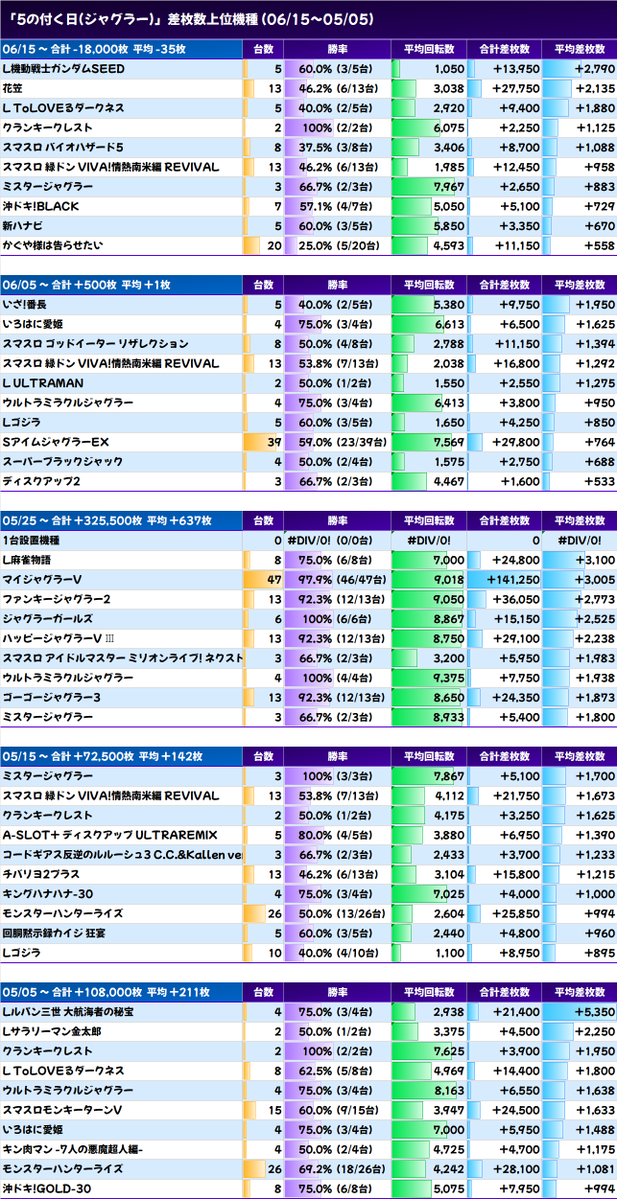Click total difference value +27,750
Screen dimensions: 617x1199
point(503,88)
